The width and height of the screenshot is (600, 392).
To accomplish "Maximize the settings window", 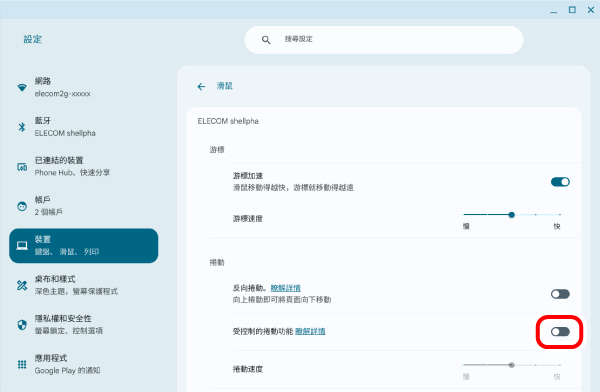I will (x=572, y=10).
